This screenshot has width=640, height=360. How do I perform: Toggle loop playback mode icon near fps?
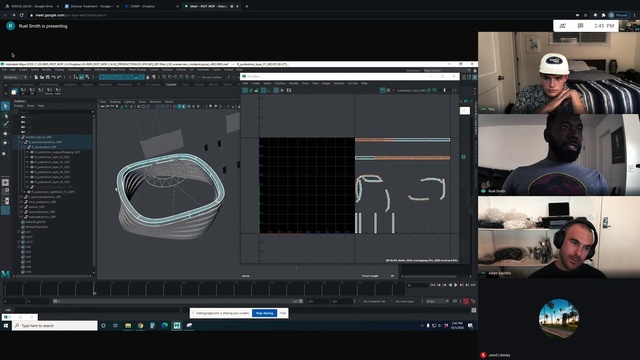[455, 301]
